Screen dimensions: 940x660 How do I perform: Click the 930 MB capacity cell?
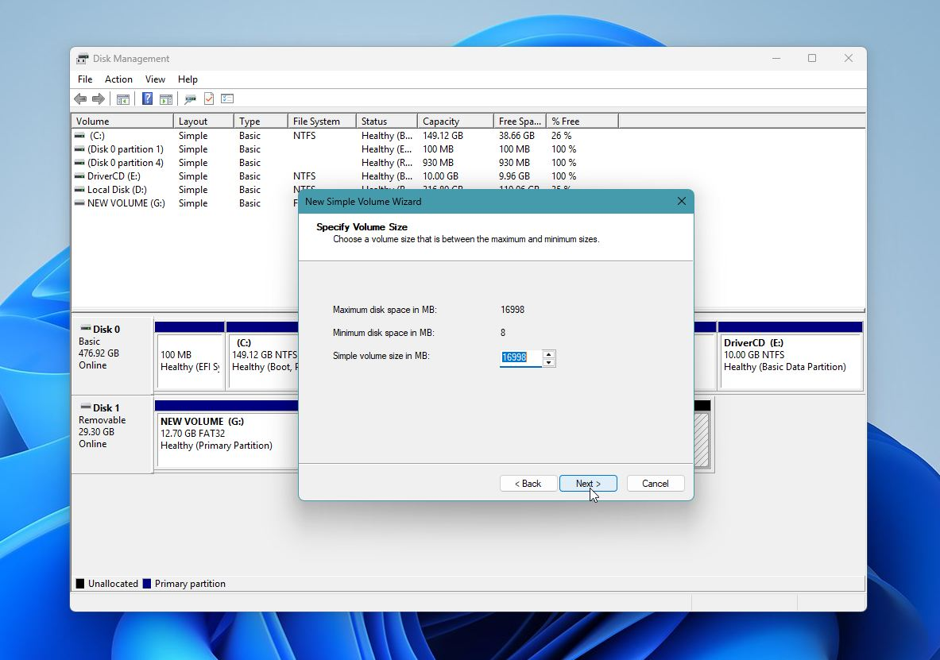pos(438,162)
